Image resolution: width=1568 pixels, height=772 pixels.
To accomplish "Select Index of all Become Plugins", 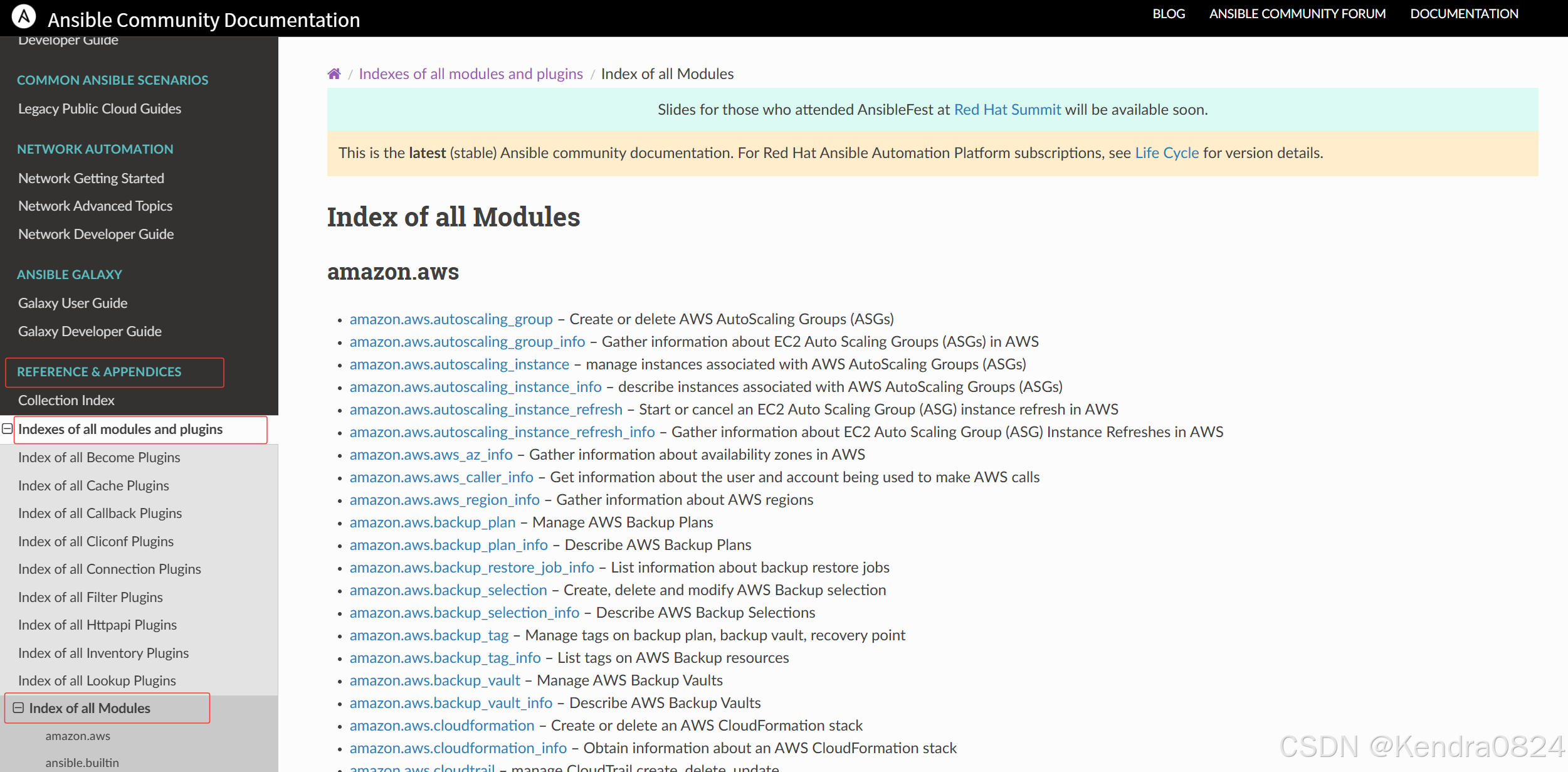I will pos(99,457).
